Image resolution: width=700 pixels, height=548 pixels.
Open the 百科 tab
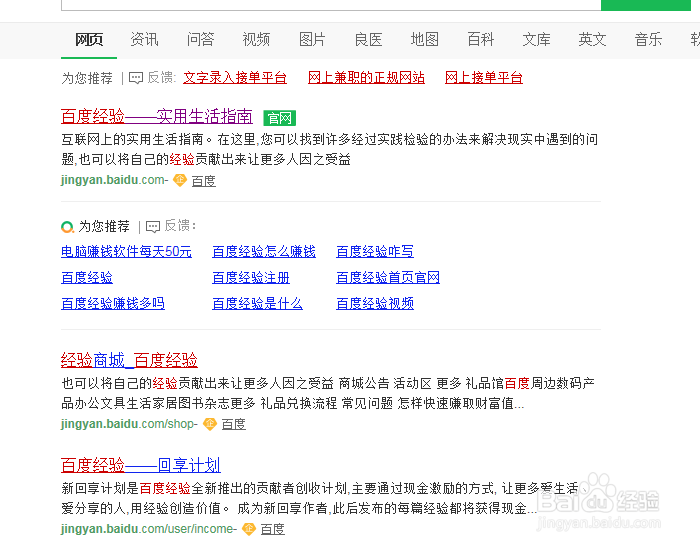(x=480, y=40)
